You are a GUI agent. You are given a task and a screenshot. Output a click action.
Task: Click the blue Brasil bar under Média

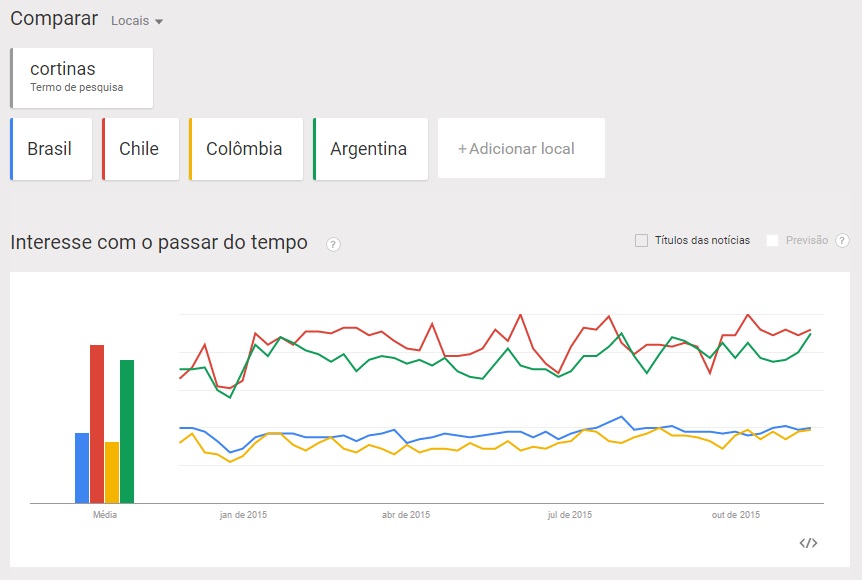coord(81,465)
